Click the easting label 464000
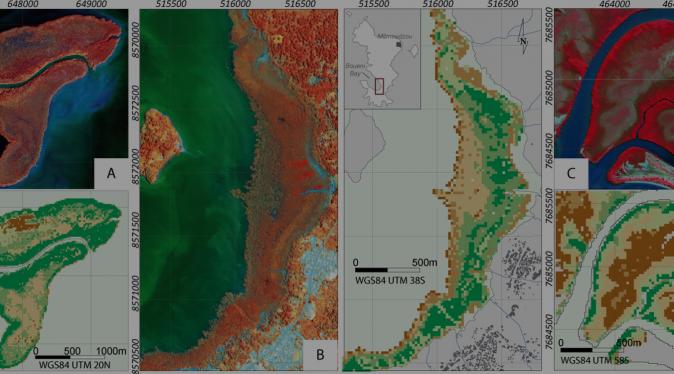The width and height of the screenshot is (674, 374). click(x=615, y=4)
